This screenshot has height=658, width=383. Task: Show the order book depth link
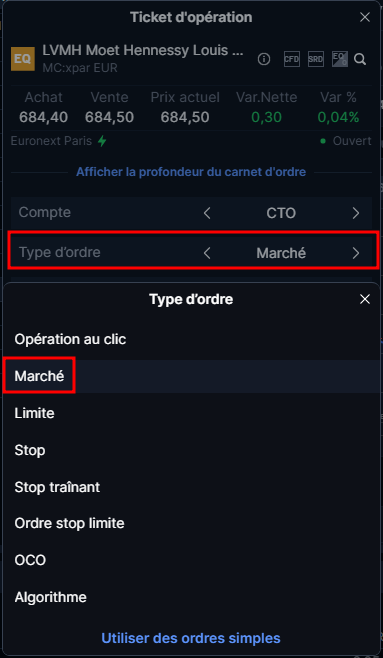click(191, 172)
